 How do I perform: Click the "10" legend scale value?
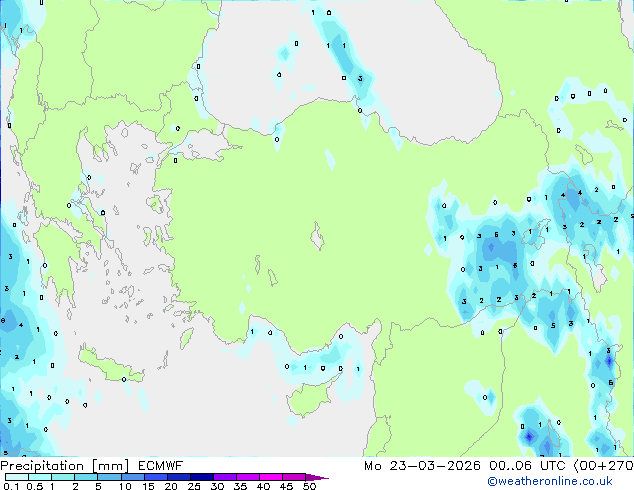pos(125,486)
